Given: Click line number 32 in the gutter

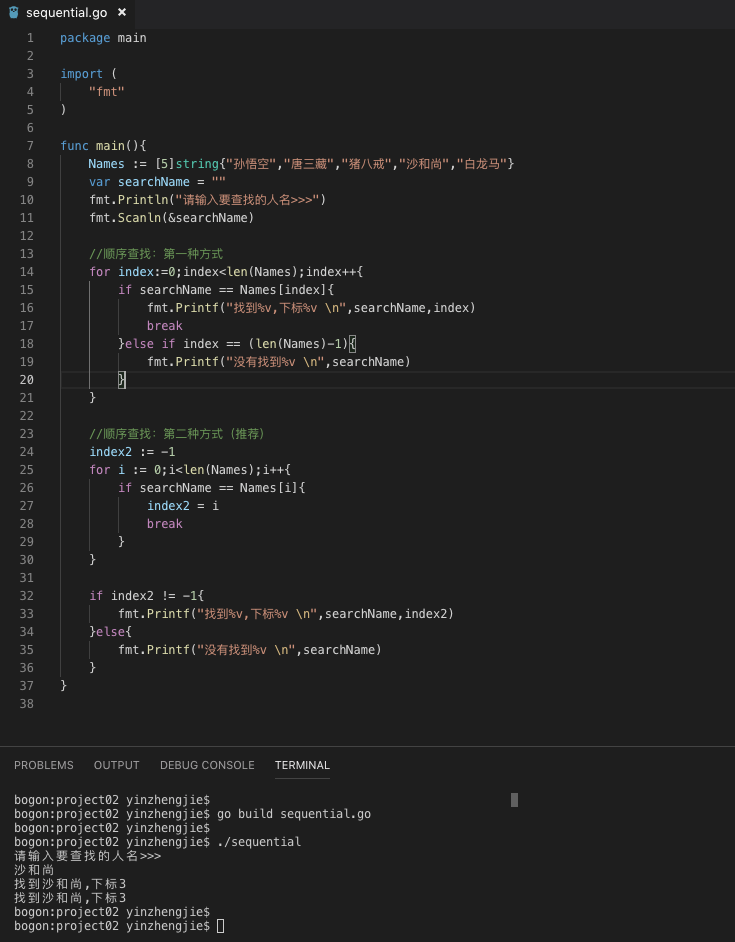Looking at the screenshot, I should pos(26,596).
